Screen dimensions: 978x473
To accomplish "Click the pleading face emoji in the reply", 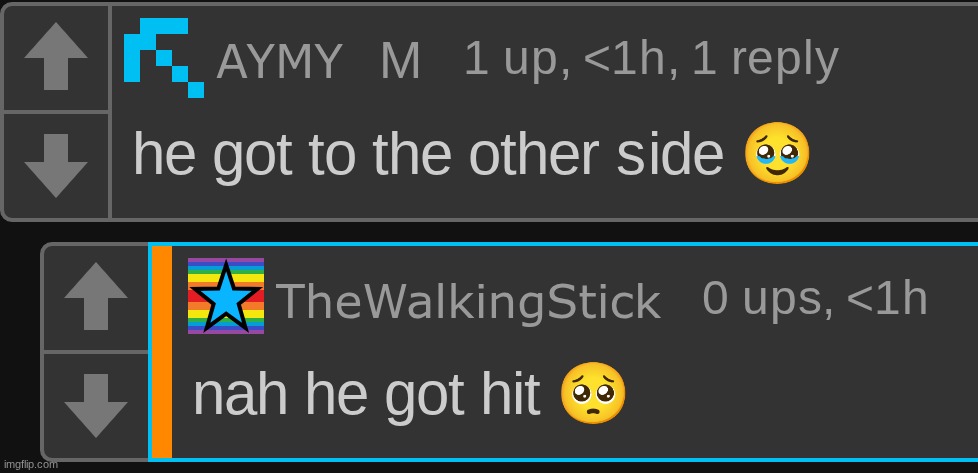I will [593, 393].
